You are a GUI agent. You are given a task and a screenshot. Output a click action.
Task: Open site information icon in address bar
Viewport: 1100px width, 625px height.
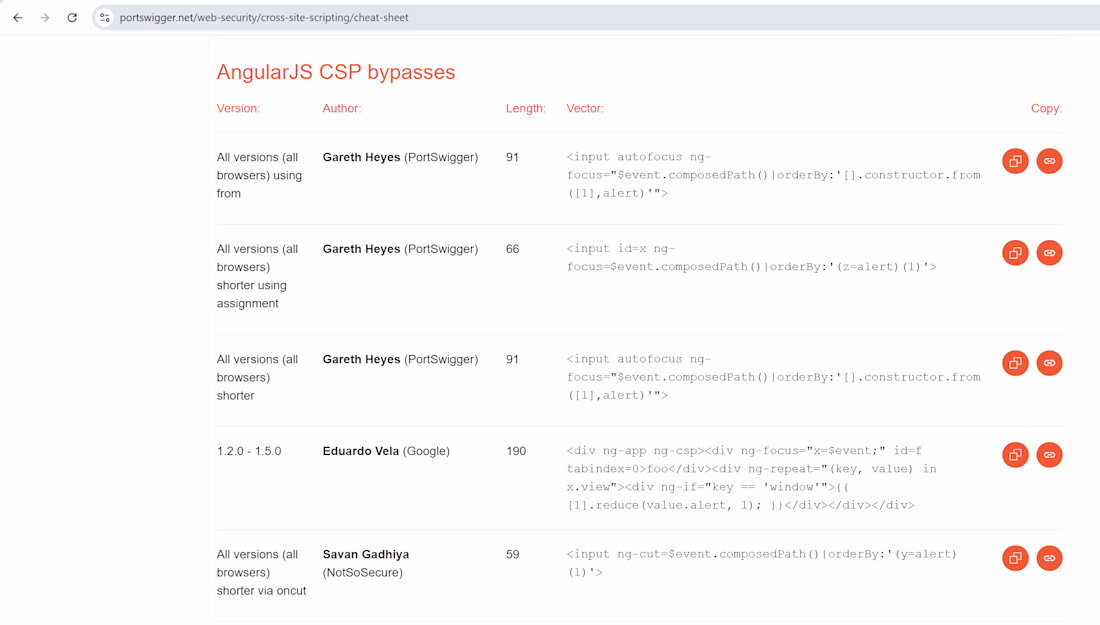point(105,18)
